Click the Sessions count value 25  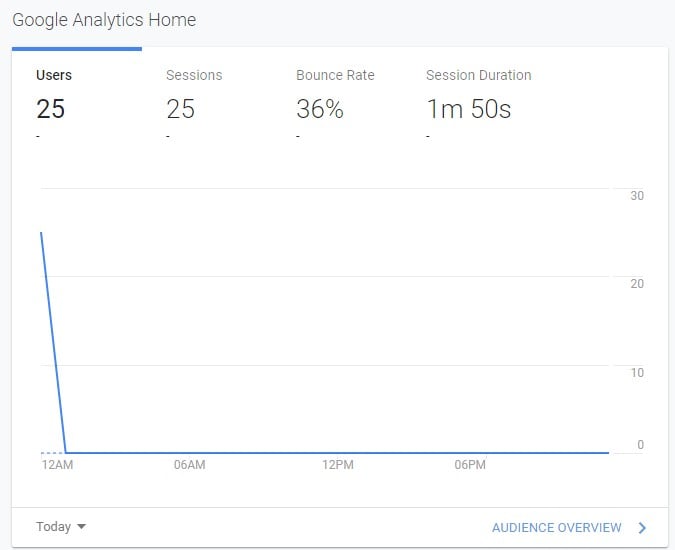(180, 109)
